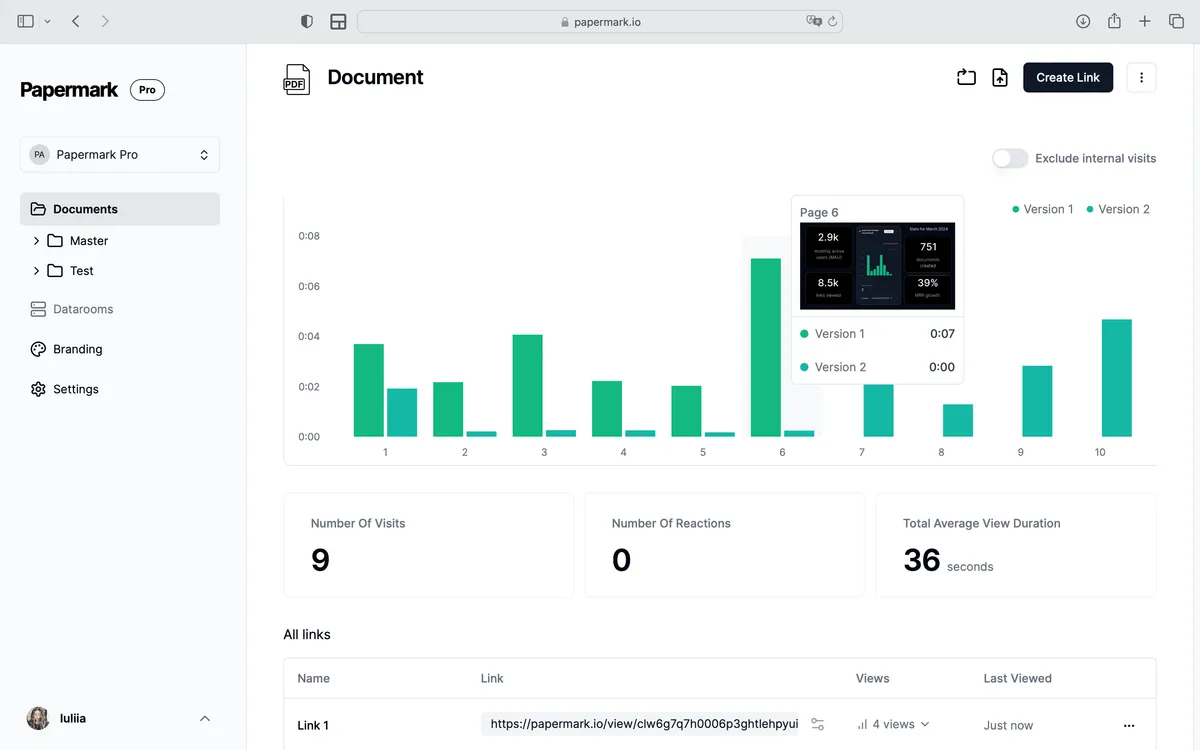Open the Link 1 row three-dot menu
Viewport: 1200px width, 750px height.
1129,725
